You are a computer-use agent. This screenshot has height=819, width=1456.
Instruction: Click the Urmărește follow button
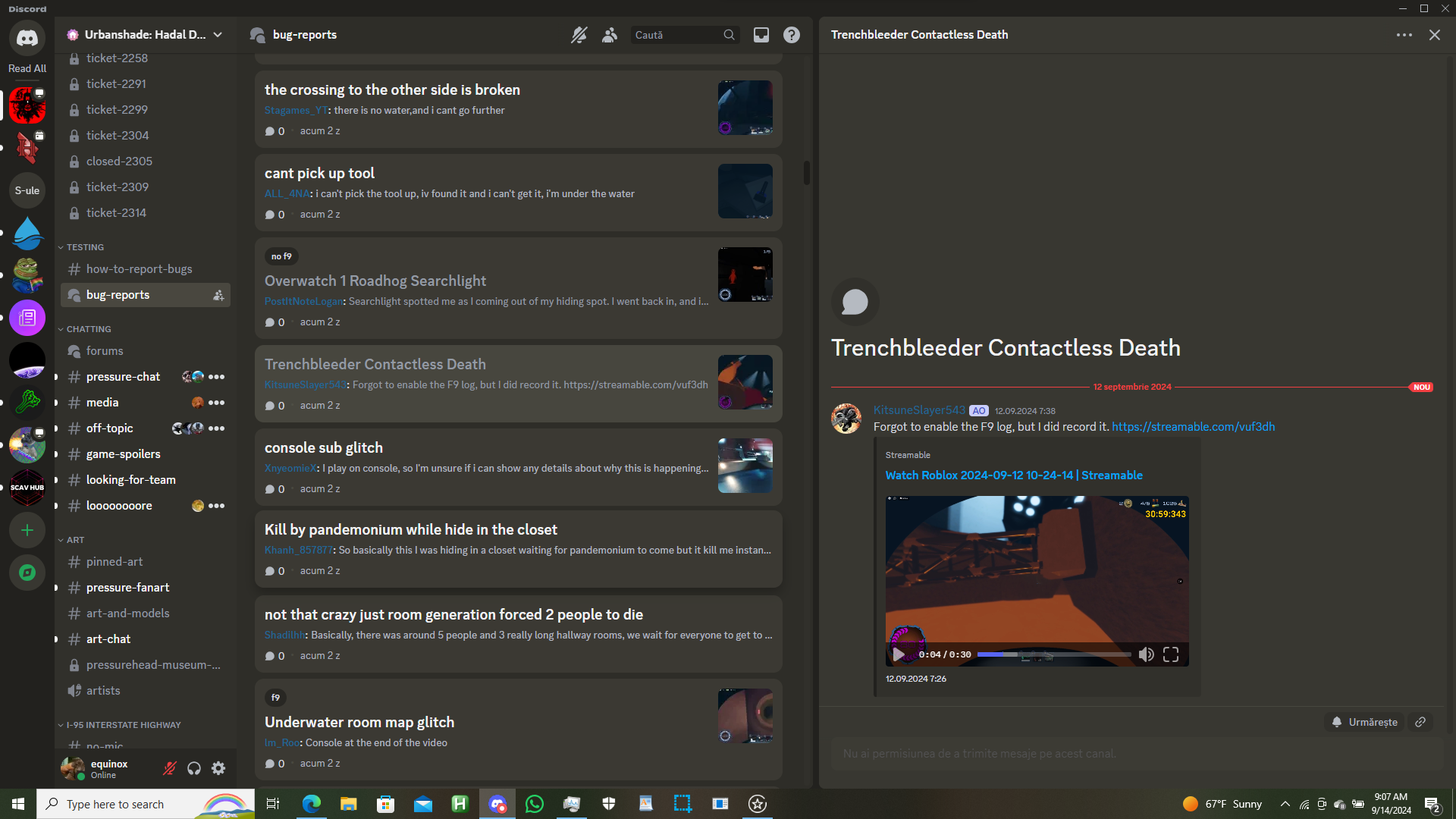tap(1365, 722)
